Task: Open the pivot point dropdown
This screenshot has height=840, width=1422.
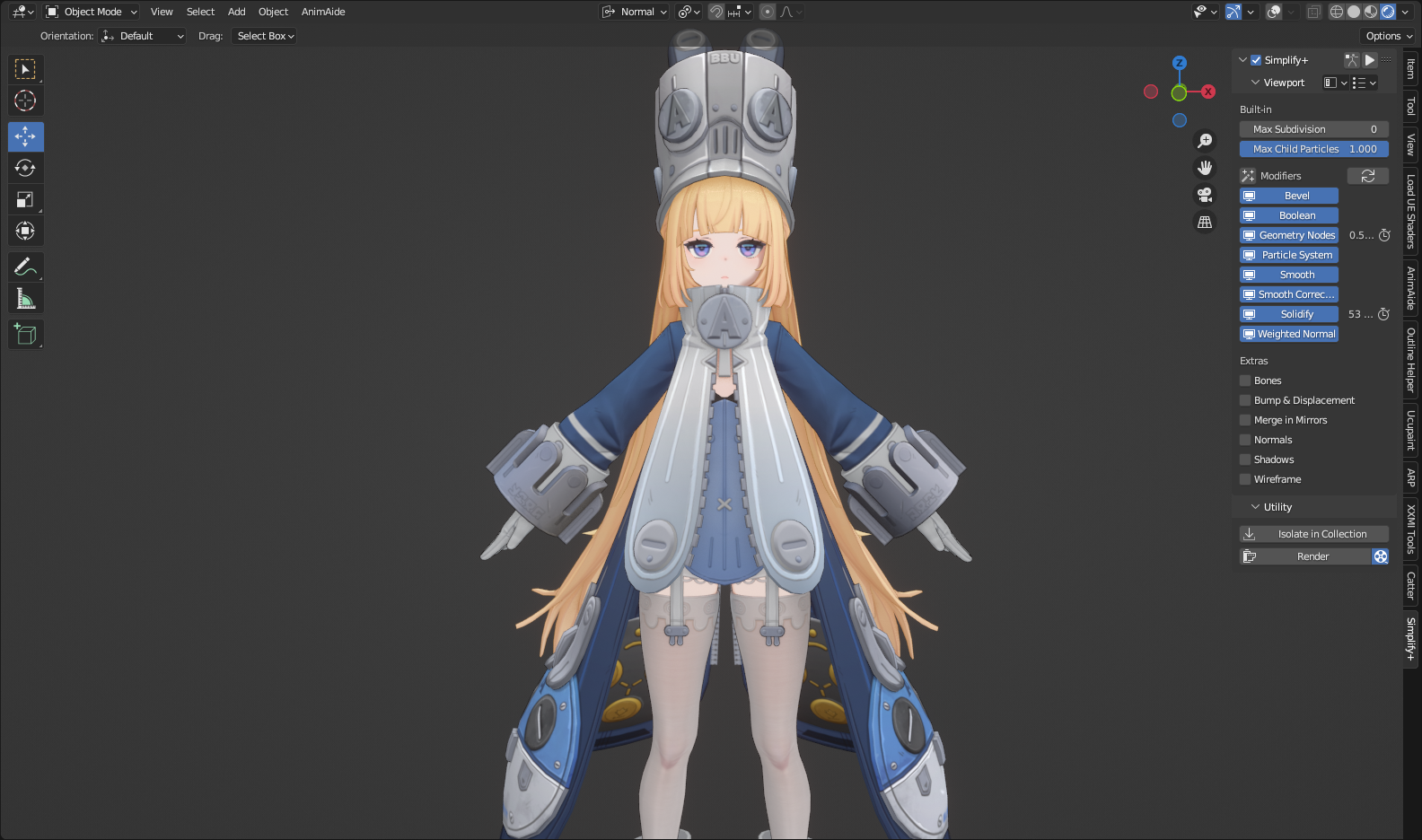Action: (689, 12)
